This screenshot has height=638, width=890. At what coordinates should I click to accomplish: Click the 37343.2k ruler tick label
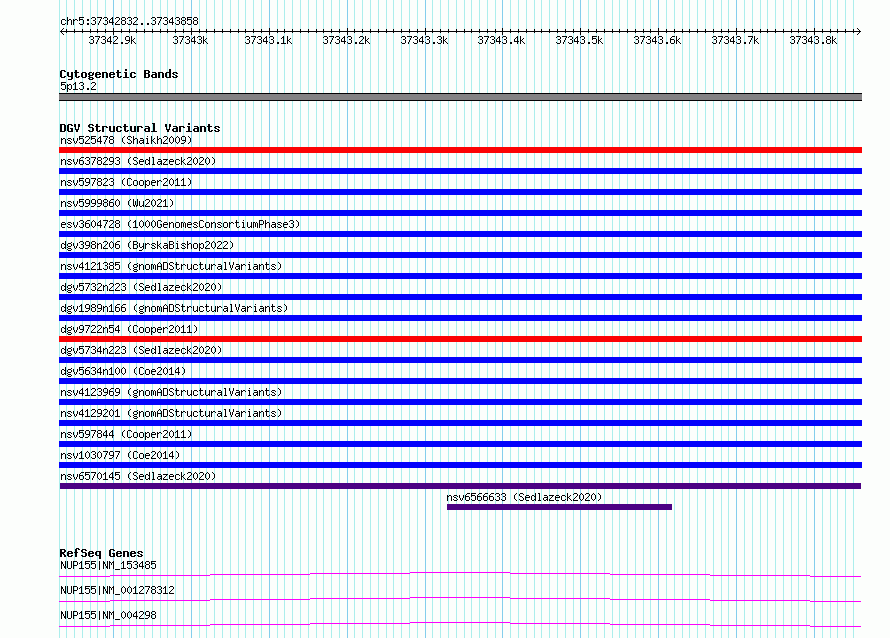point(346,40)
